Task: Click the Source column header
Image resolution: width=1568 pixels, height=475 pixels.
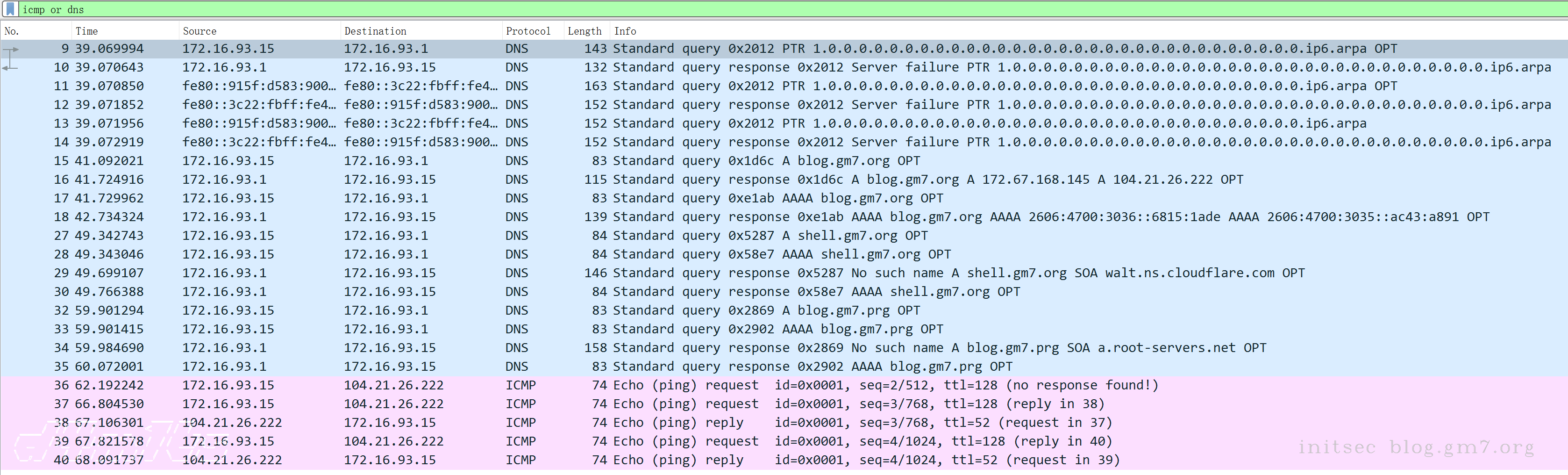Action: click(x=199, y=31)
